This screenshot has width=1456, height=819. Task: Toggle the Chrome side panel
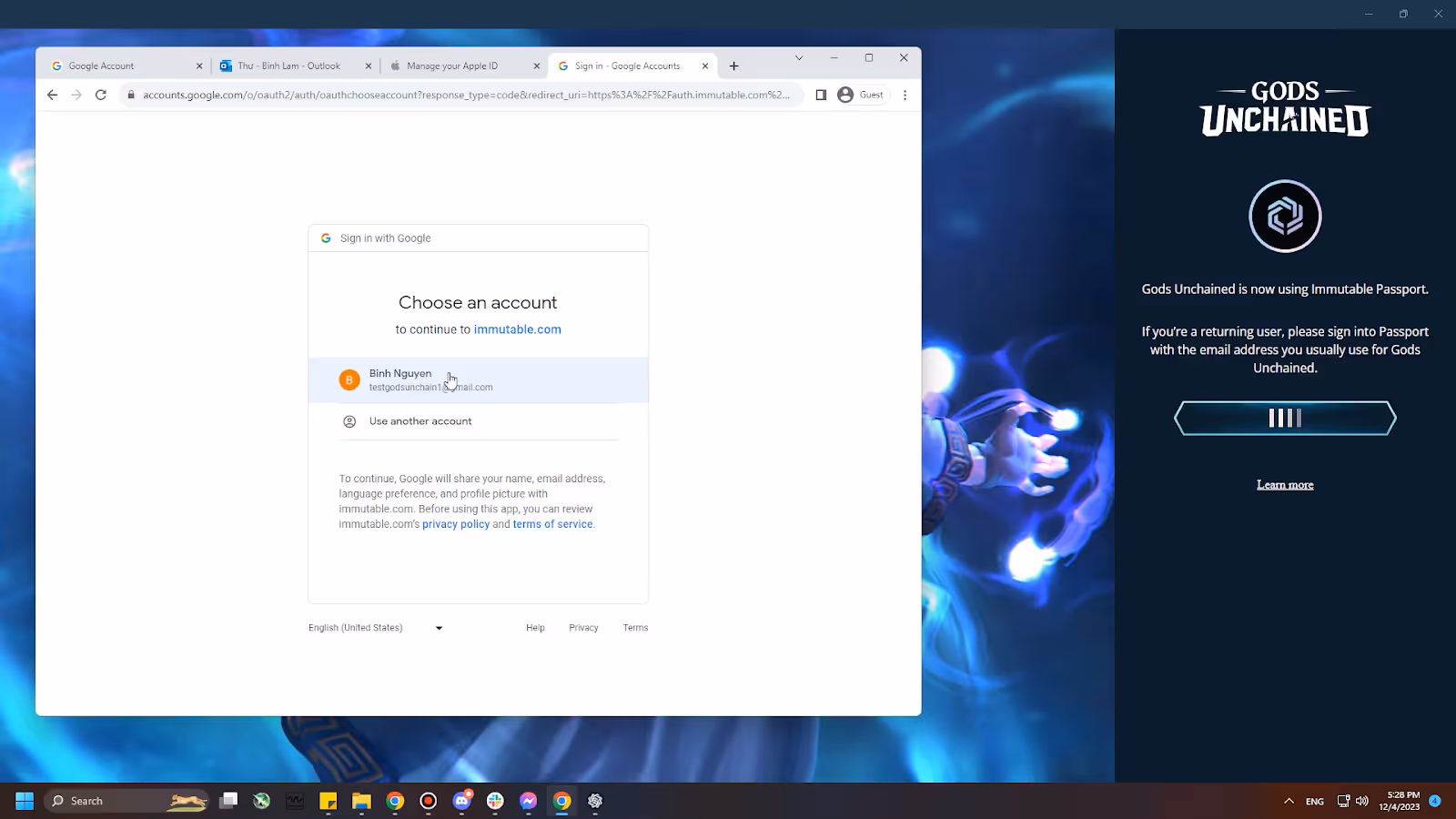pyautogui.click(x=821, y=95)
